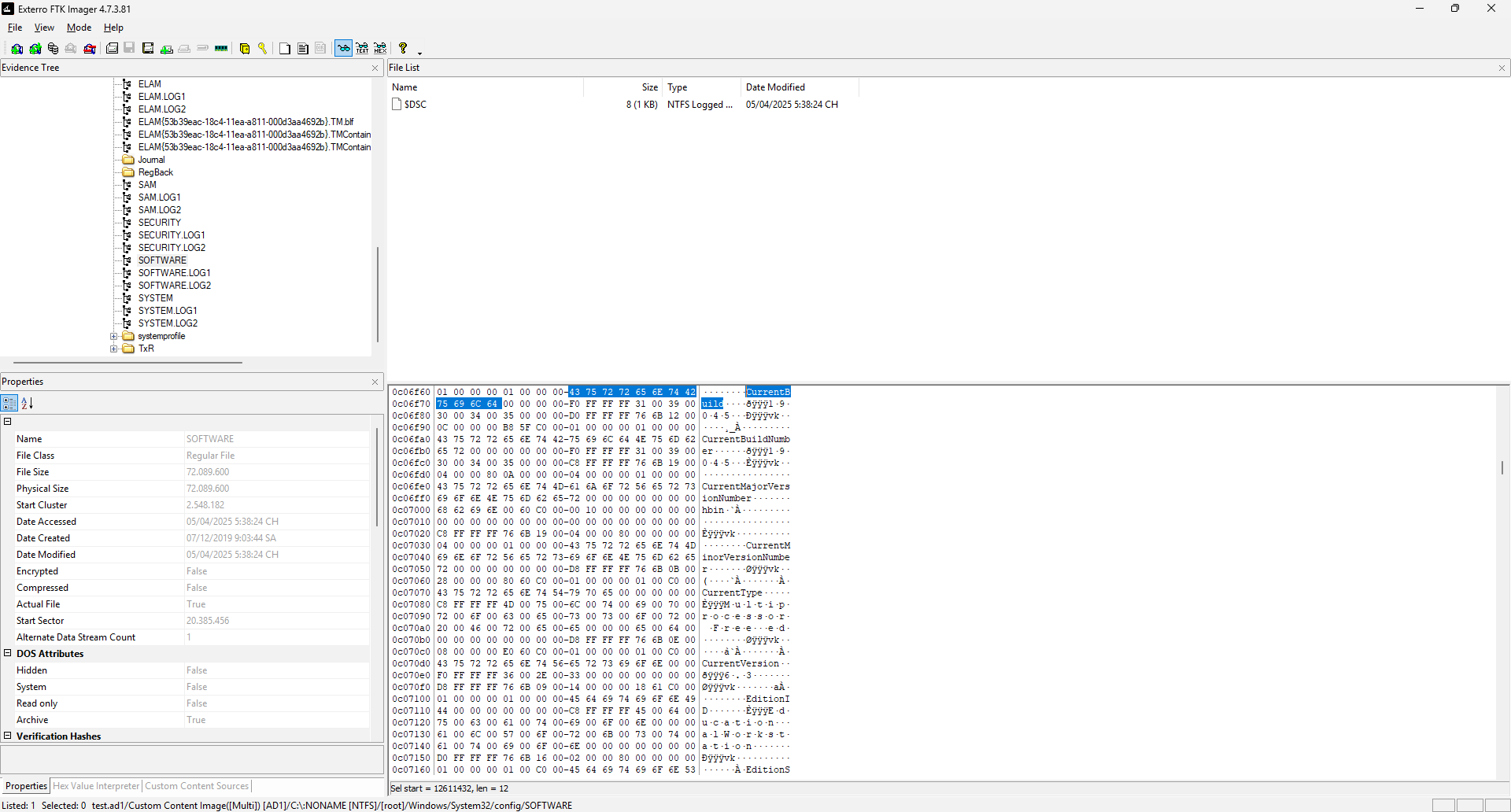1511x812 pixels.
Task: Close the Properties pane
Action: (x=375, y=382)
